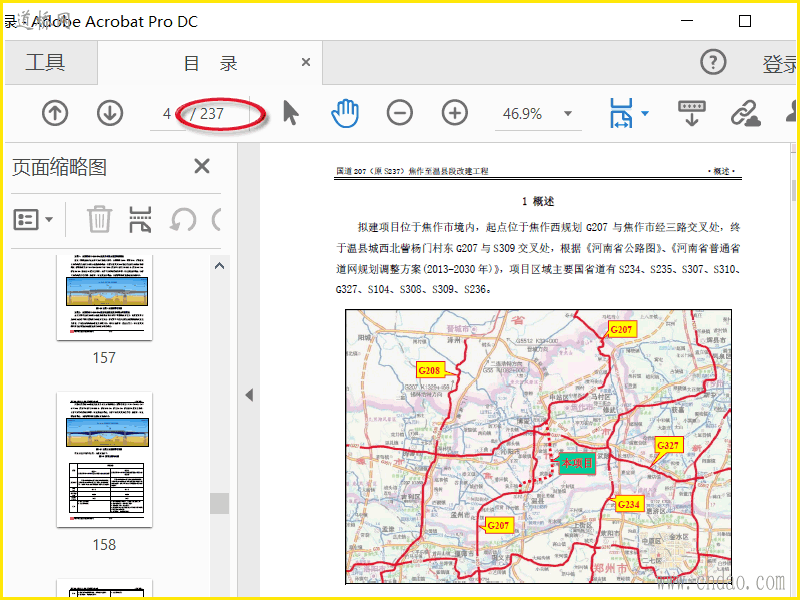Viewport: 800px width, 600px height.
Task: Click the G327 map label
Action: [668, 445]
